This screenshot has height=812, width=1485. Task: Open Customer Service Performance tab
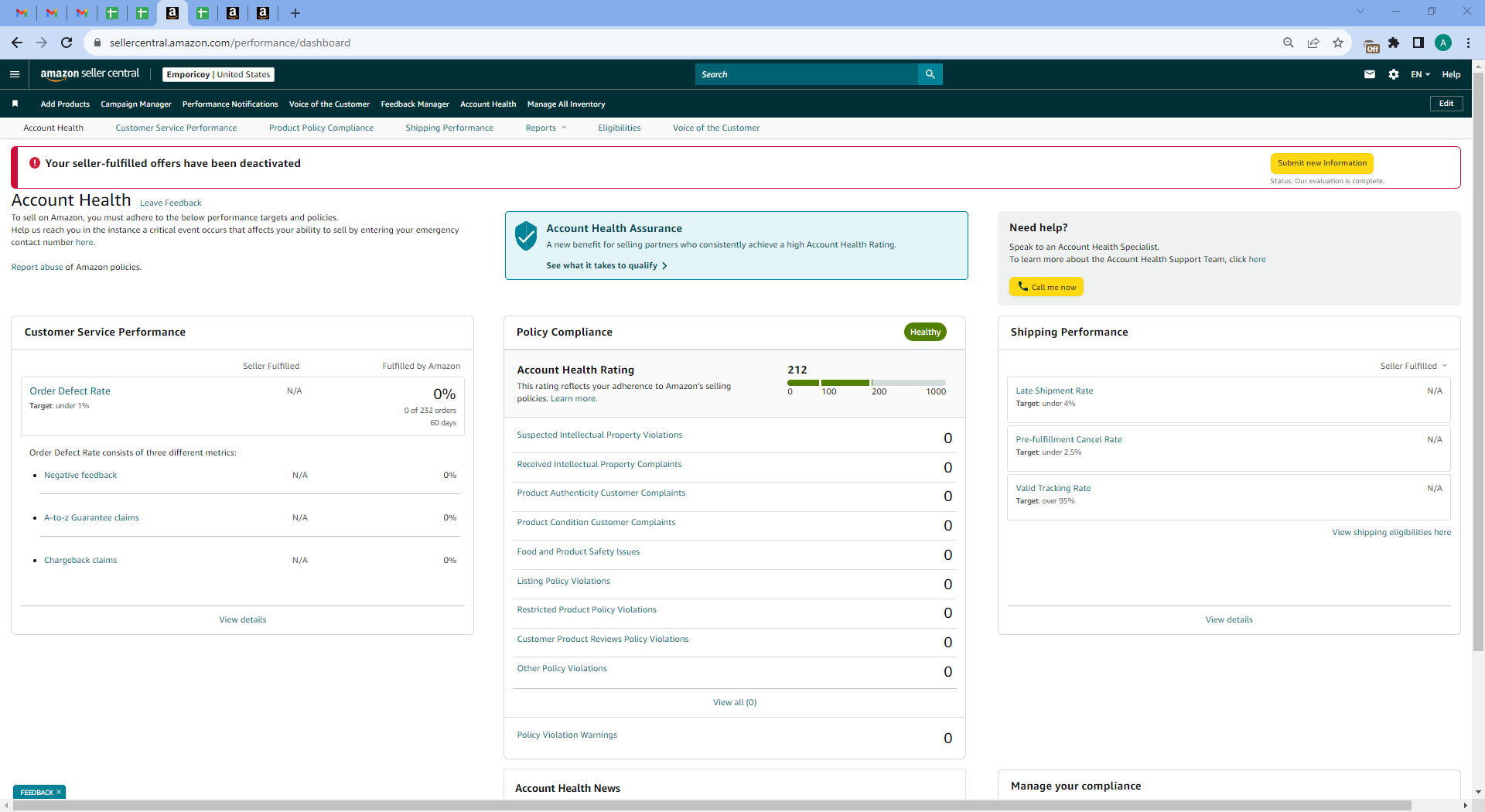(x=176, y=128)
